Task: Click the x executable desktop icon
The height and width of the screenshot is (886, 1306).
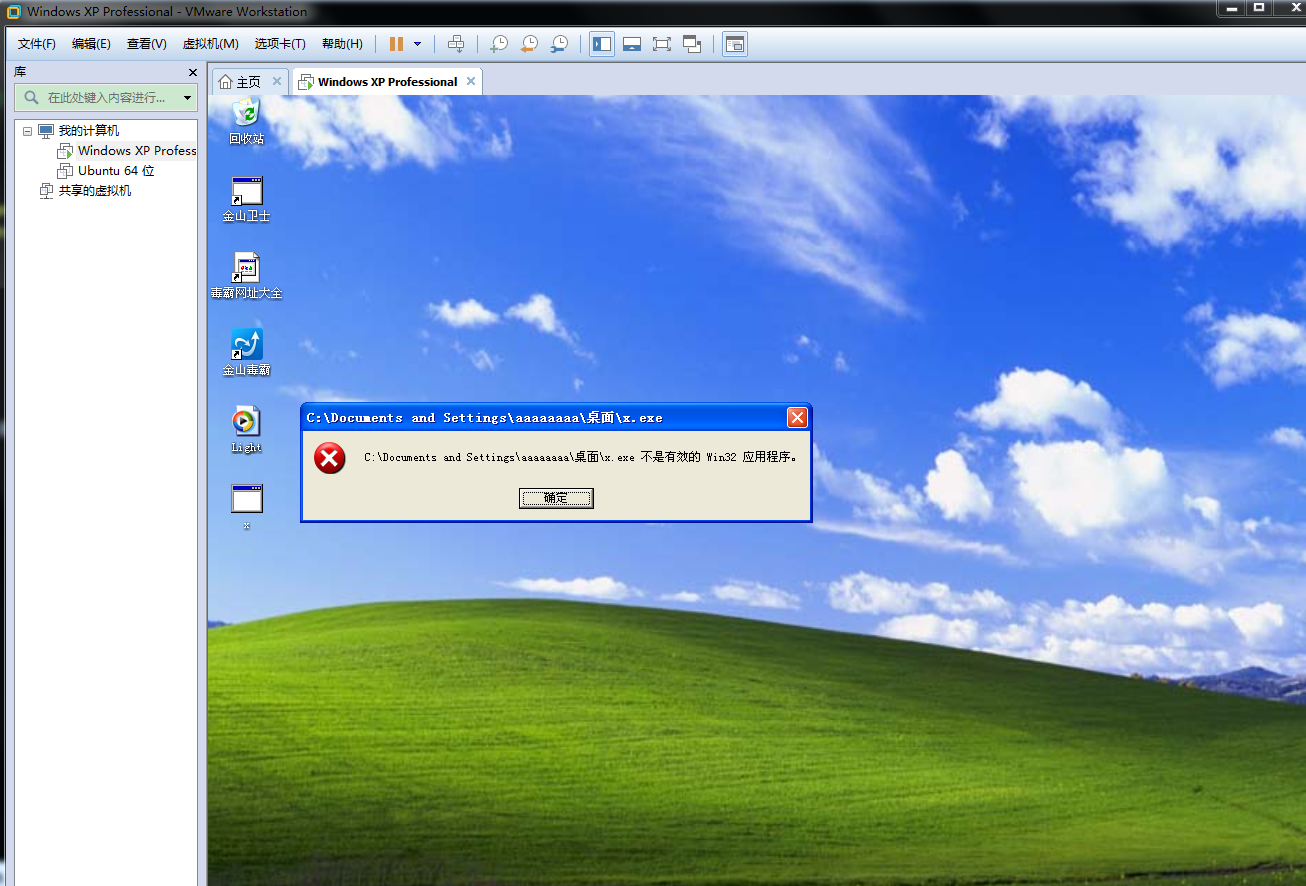Action: tap(246, 507)
